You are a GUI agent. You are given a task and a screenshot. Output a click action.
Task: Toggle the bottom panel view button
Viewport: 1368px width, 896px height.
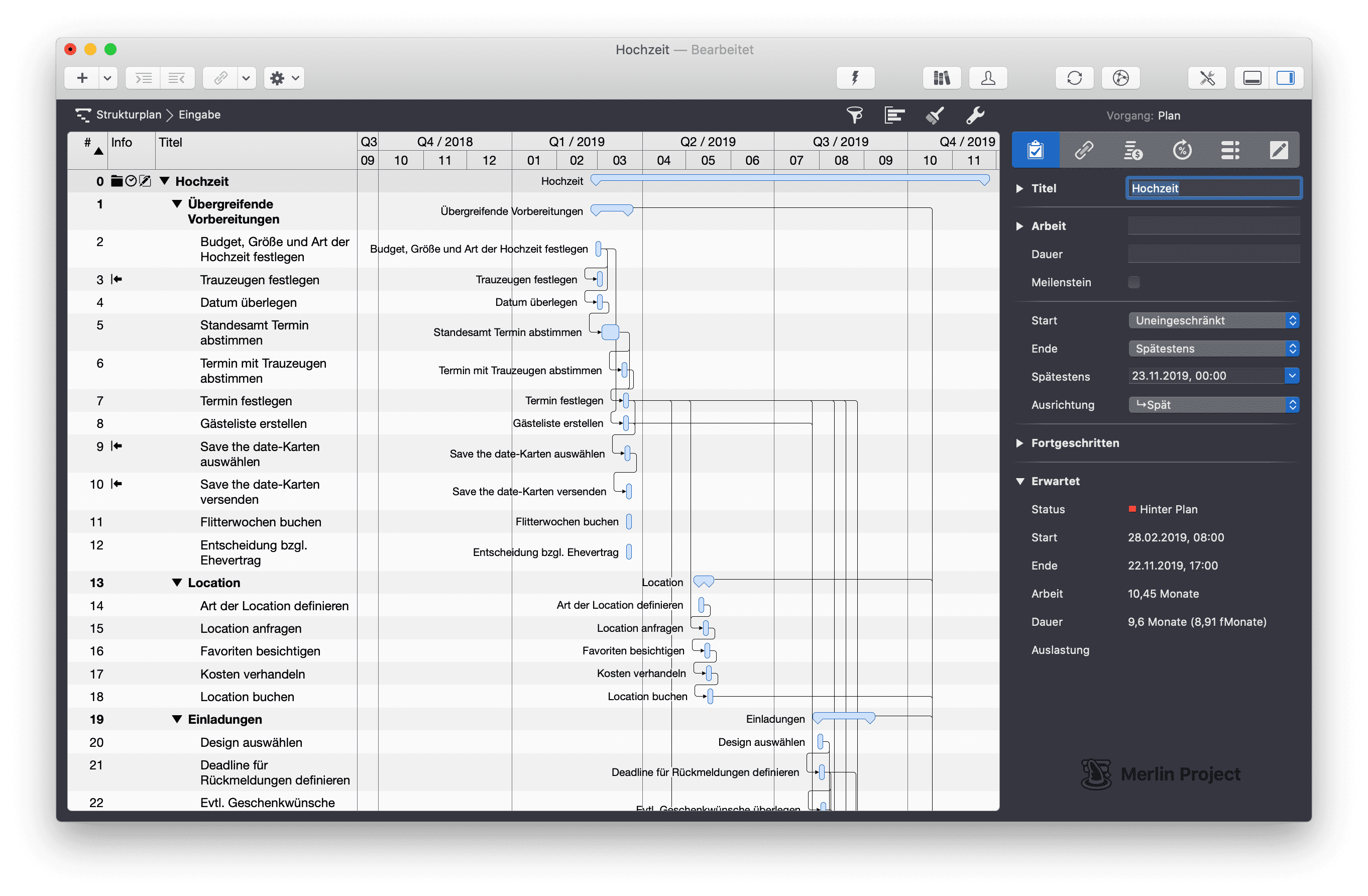point(1252,78)
